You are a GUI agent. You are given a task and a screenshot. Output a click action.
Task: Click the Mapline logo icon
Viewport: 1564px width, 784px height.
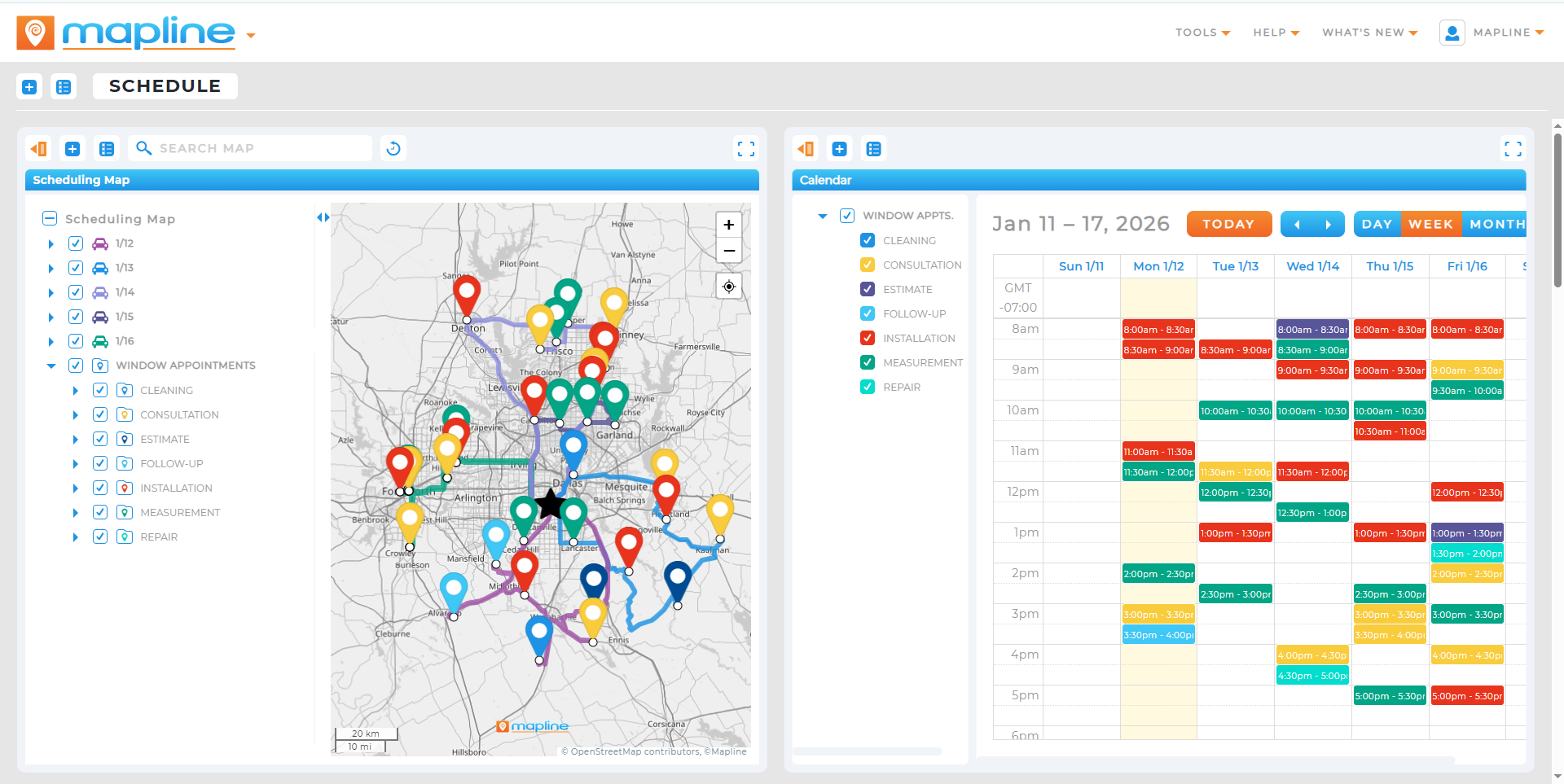[35, 33]
